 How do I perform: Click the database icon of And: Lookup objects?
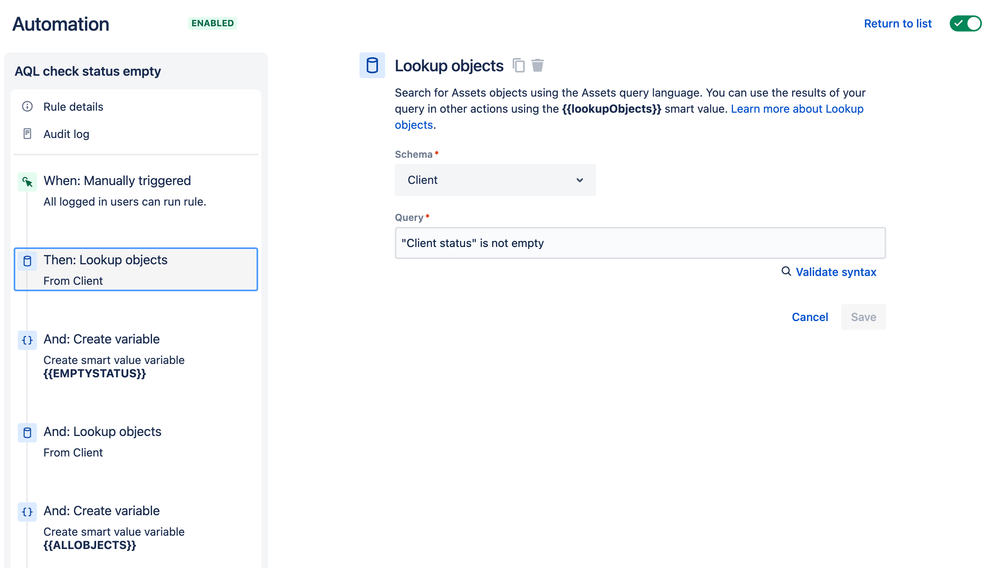pyautogui.click(x=27, y=433)
